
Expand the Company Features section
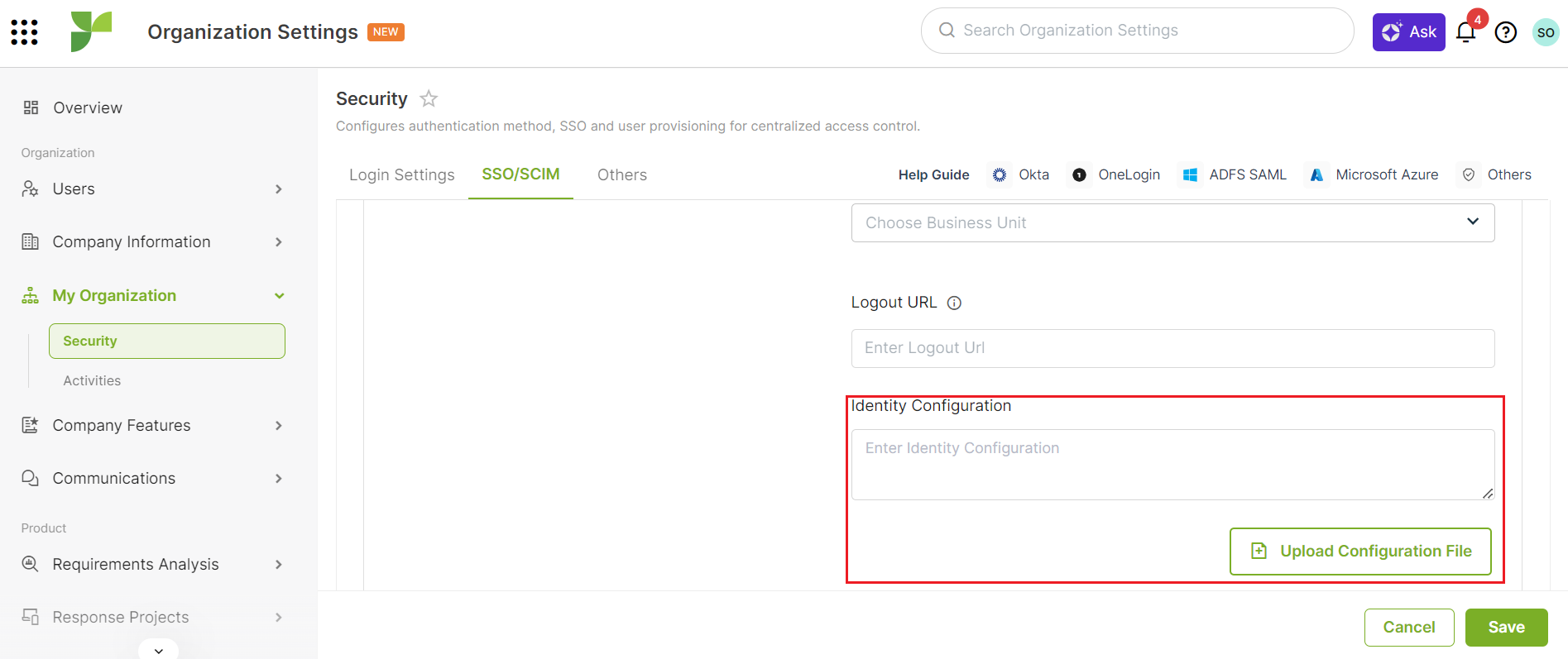pos(152,425)
